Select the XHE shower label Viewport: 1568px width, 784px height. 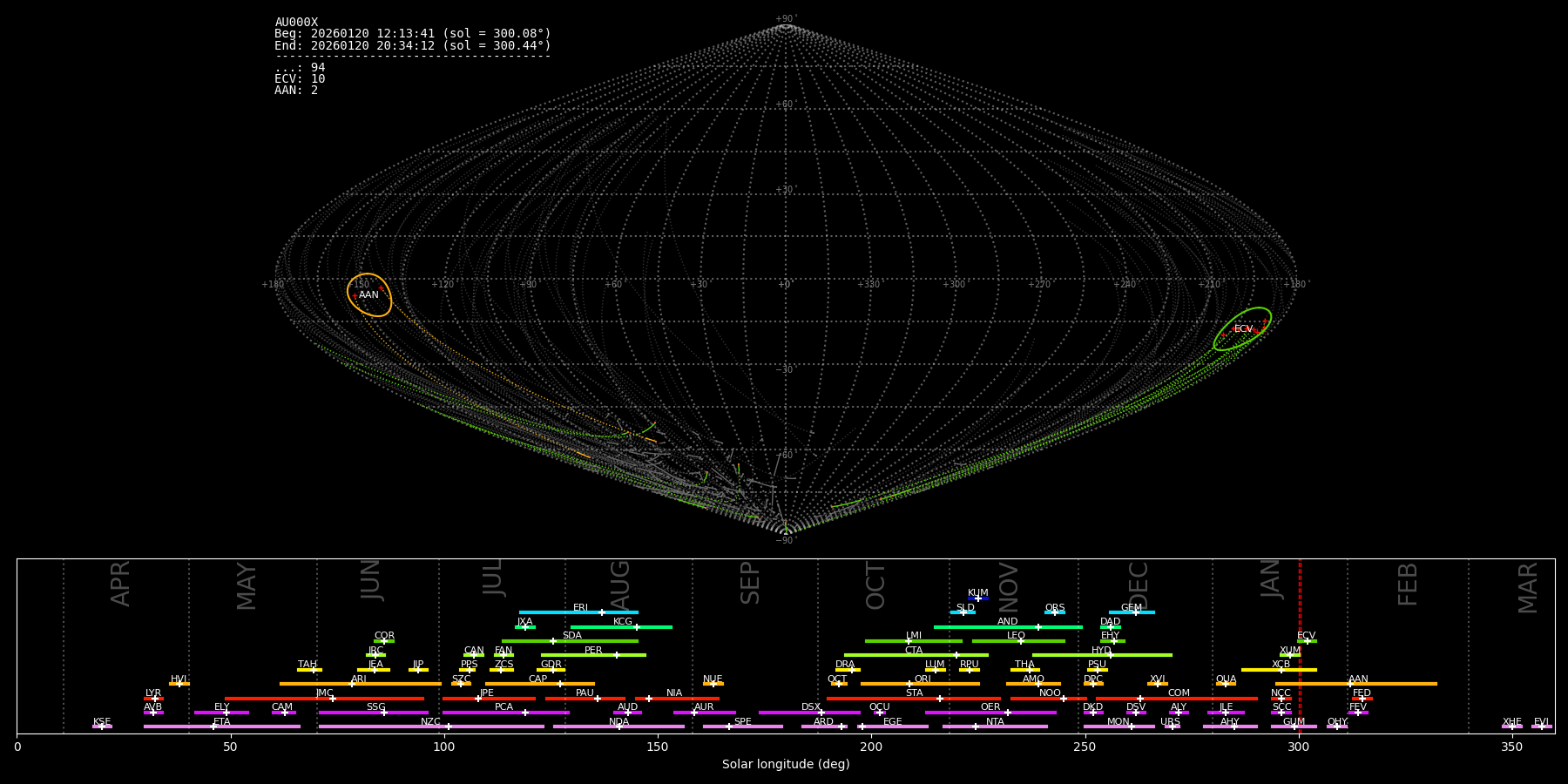coord(1511,722)
